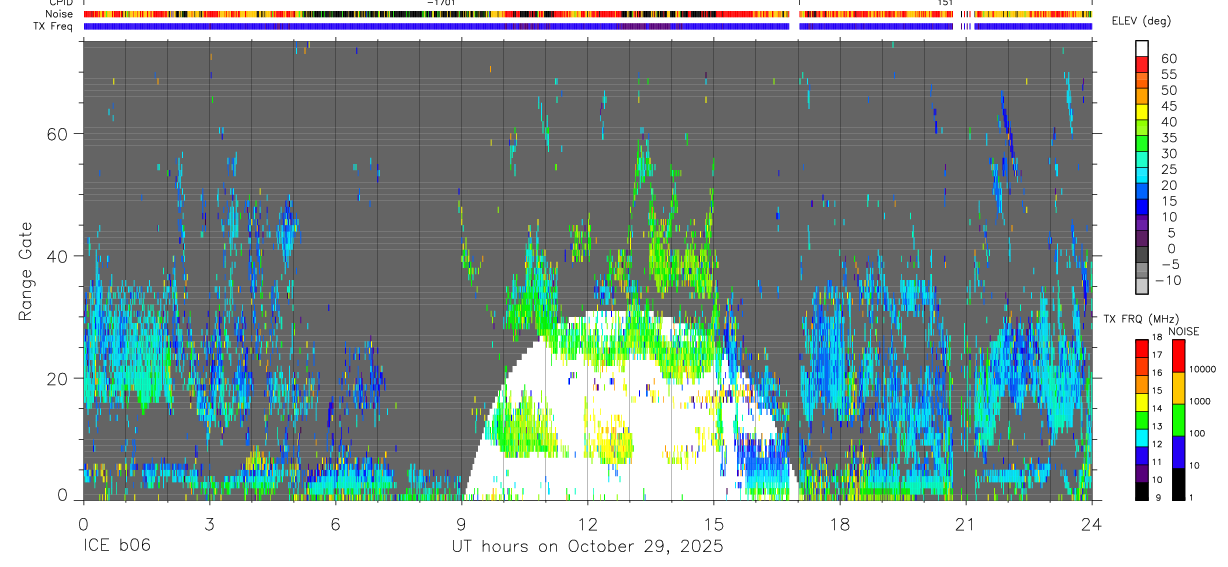The height and width of the screenshot is (567, 1228).
Task: Click the NOISE legend title
Action: tap(1186, 331)
